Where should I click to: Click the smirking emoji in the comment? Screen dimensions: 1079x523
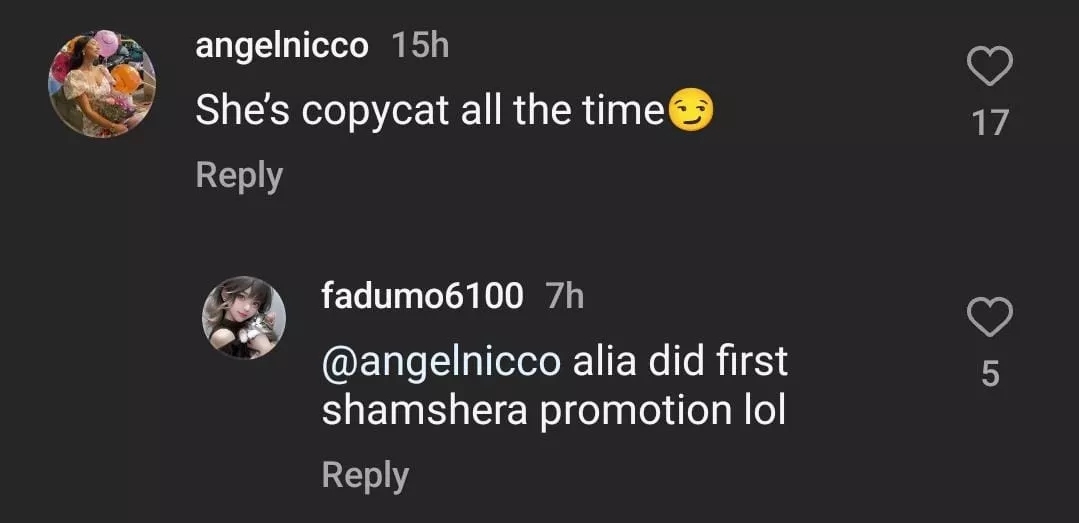tap(690, 110)
